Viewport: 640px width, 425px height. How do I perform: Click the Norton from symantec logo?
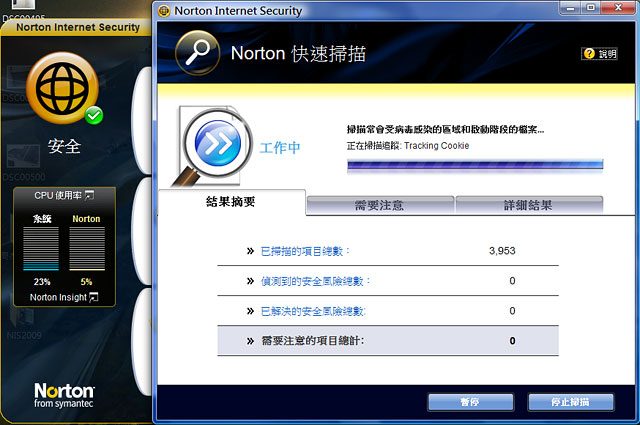pos(64,395)
